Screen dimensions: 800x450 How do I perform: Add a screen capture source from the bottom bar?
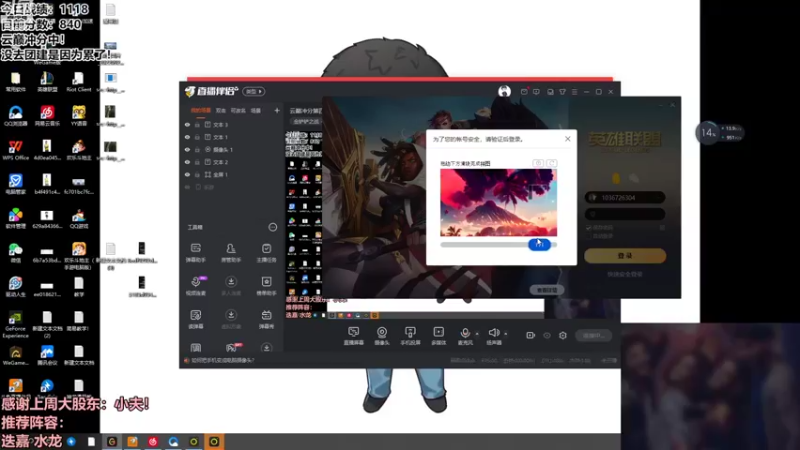point(354,336)
